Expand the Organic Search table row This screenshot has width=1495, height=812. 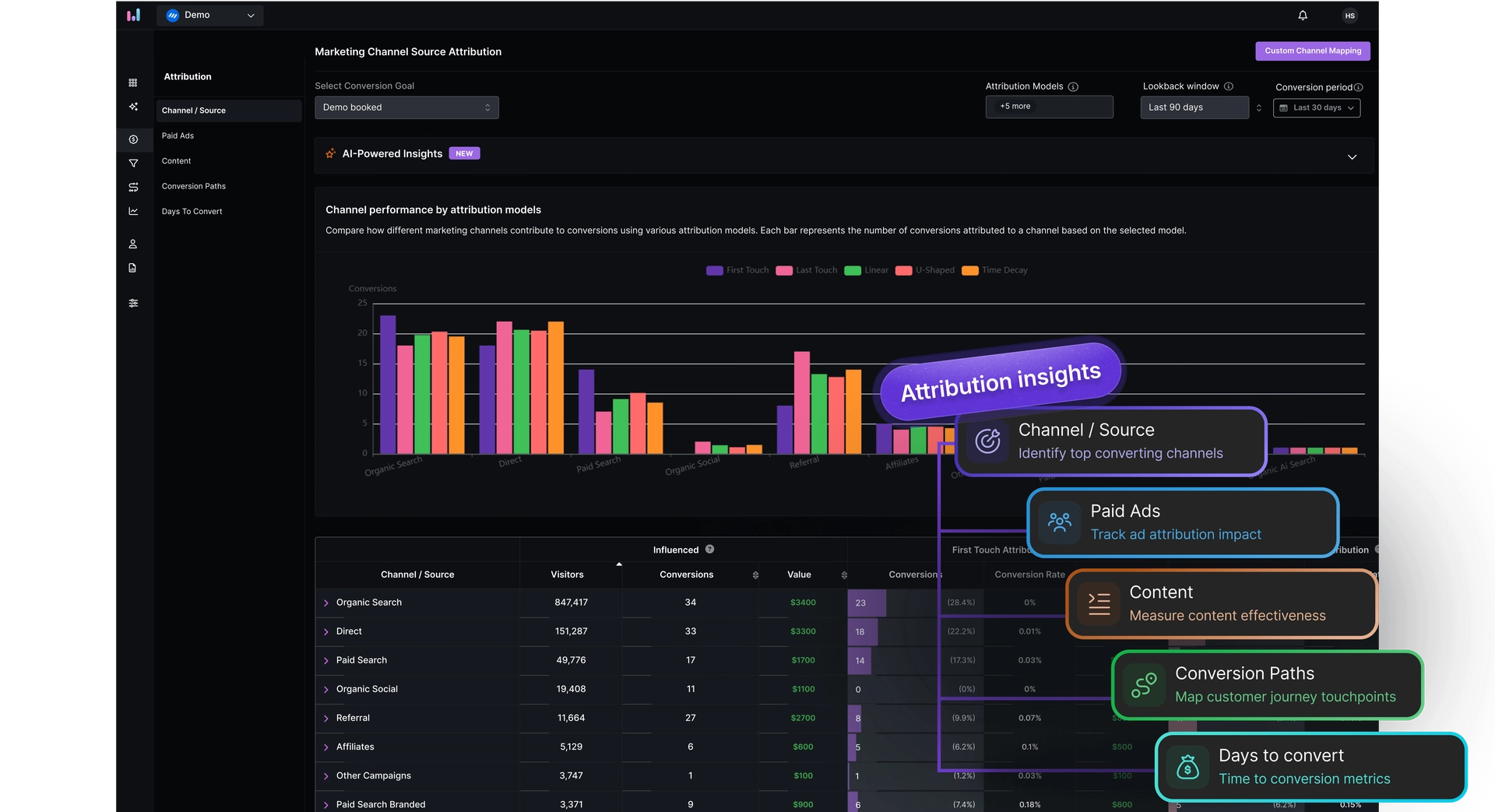pyautogui.click(x=326, y=603)
